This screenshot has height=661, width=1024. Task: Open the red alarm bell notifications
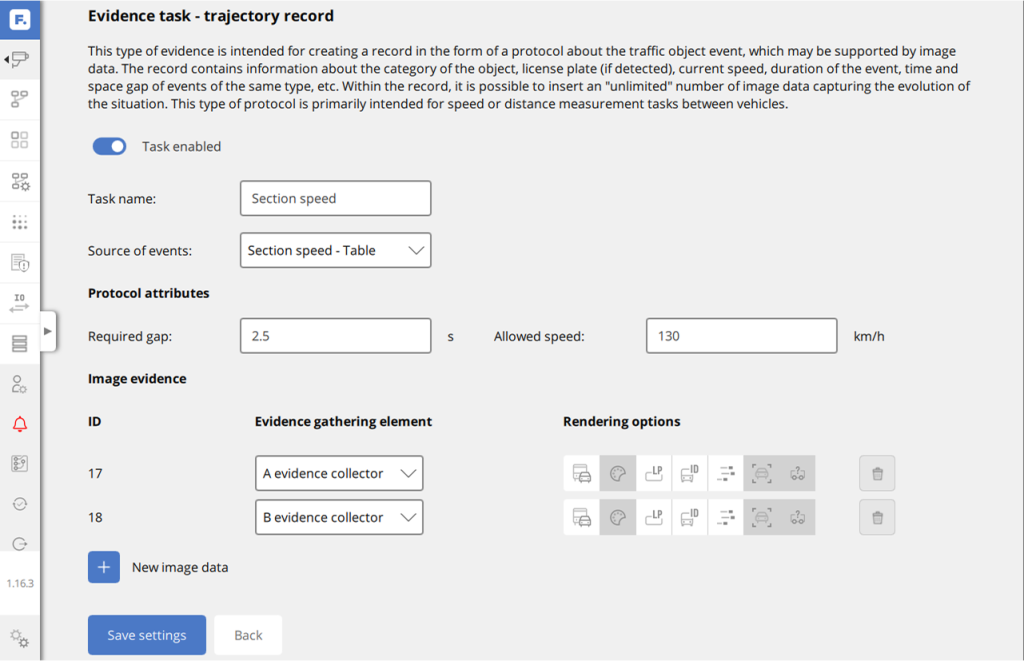tap(19, 424)
